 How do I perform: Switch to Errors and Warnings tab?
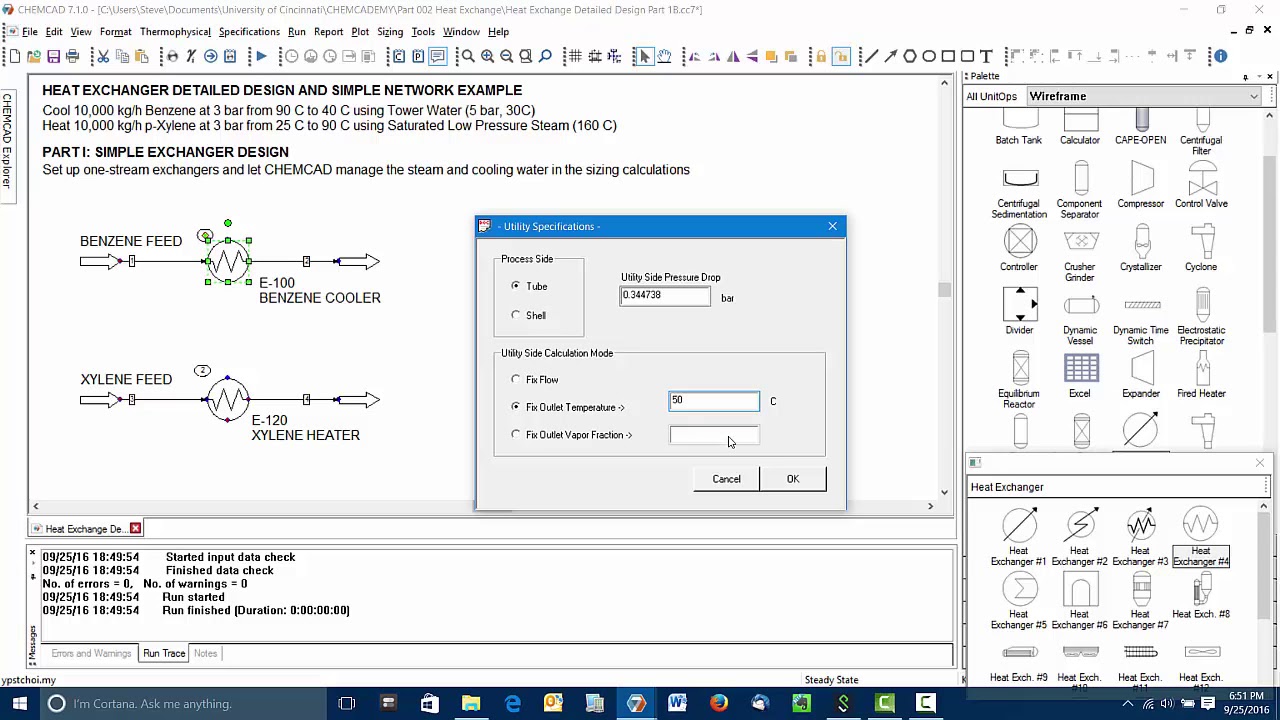tap(91, 653)
